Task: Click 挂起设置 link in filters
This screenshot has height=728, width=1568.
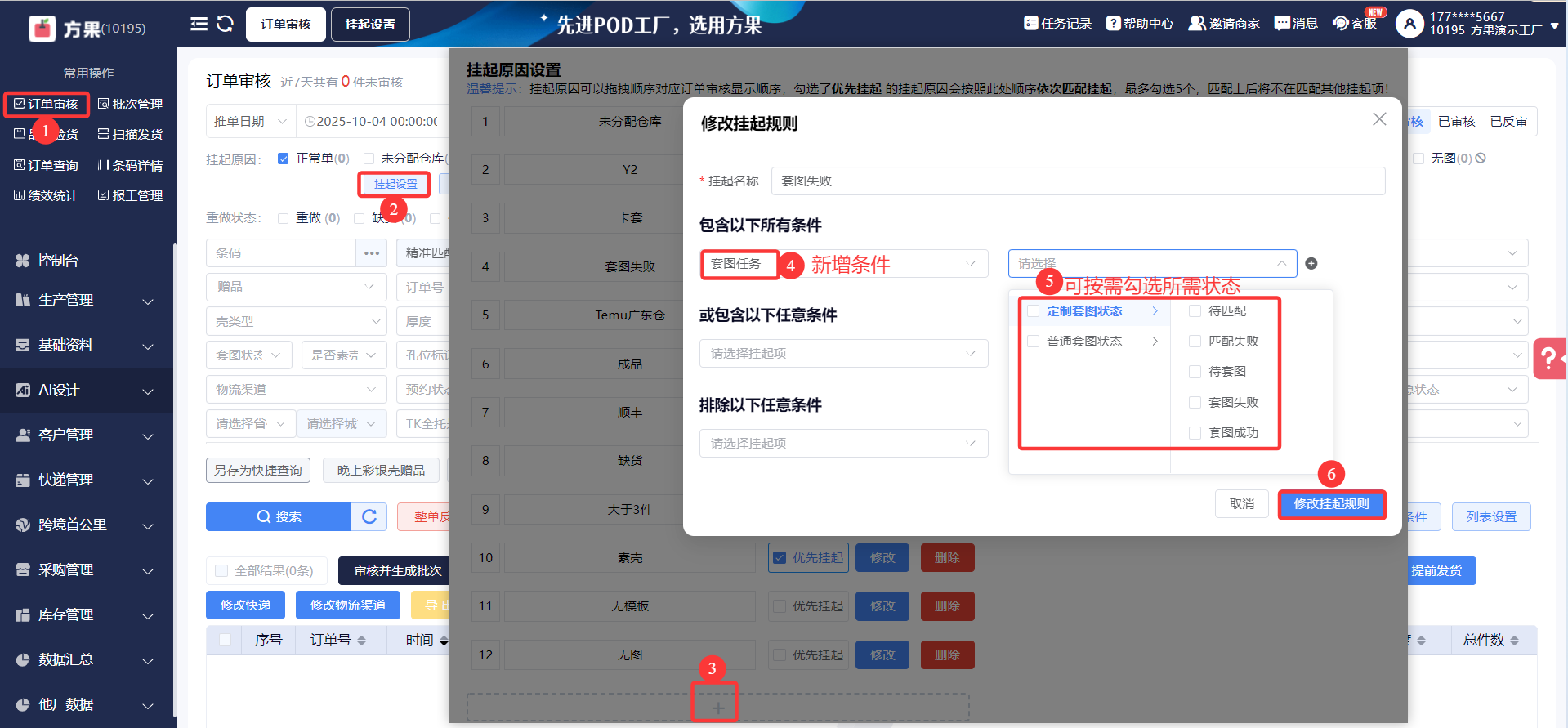Action: [x=395, y=185]
